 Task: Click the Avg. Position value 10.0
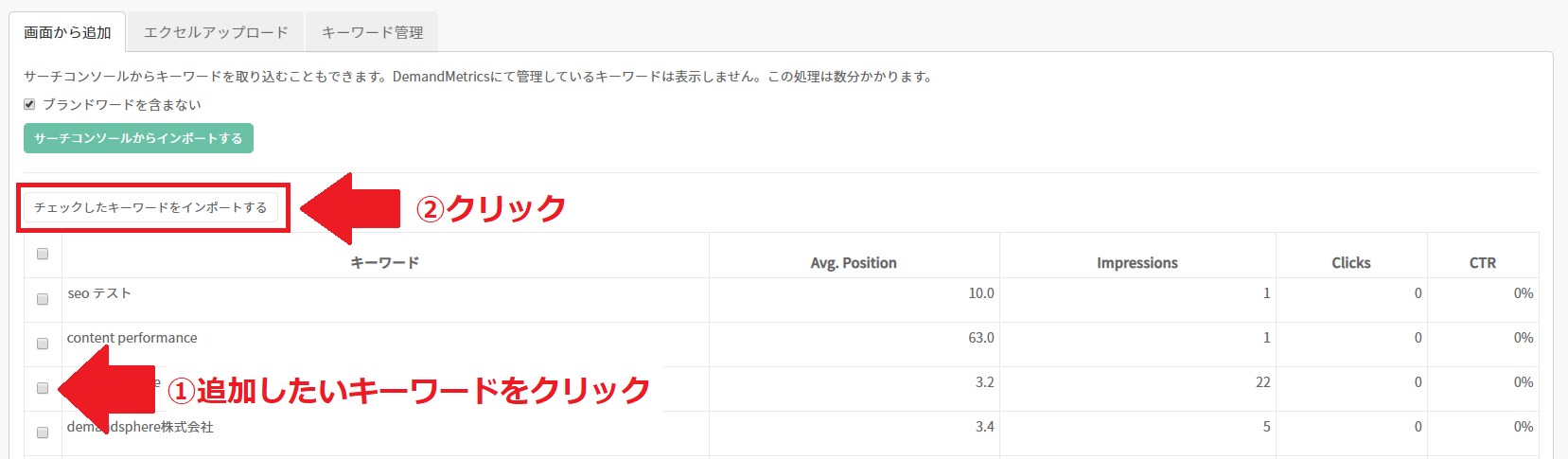(x=981, y=293)
